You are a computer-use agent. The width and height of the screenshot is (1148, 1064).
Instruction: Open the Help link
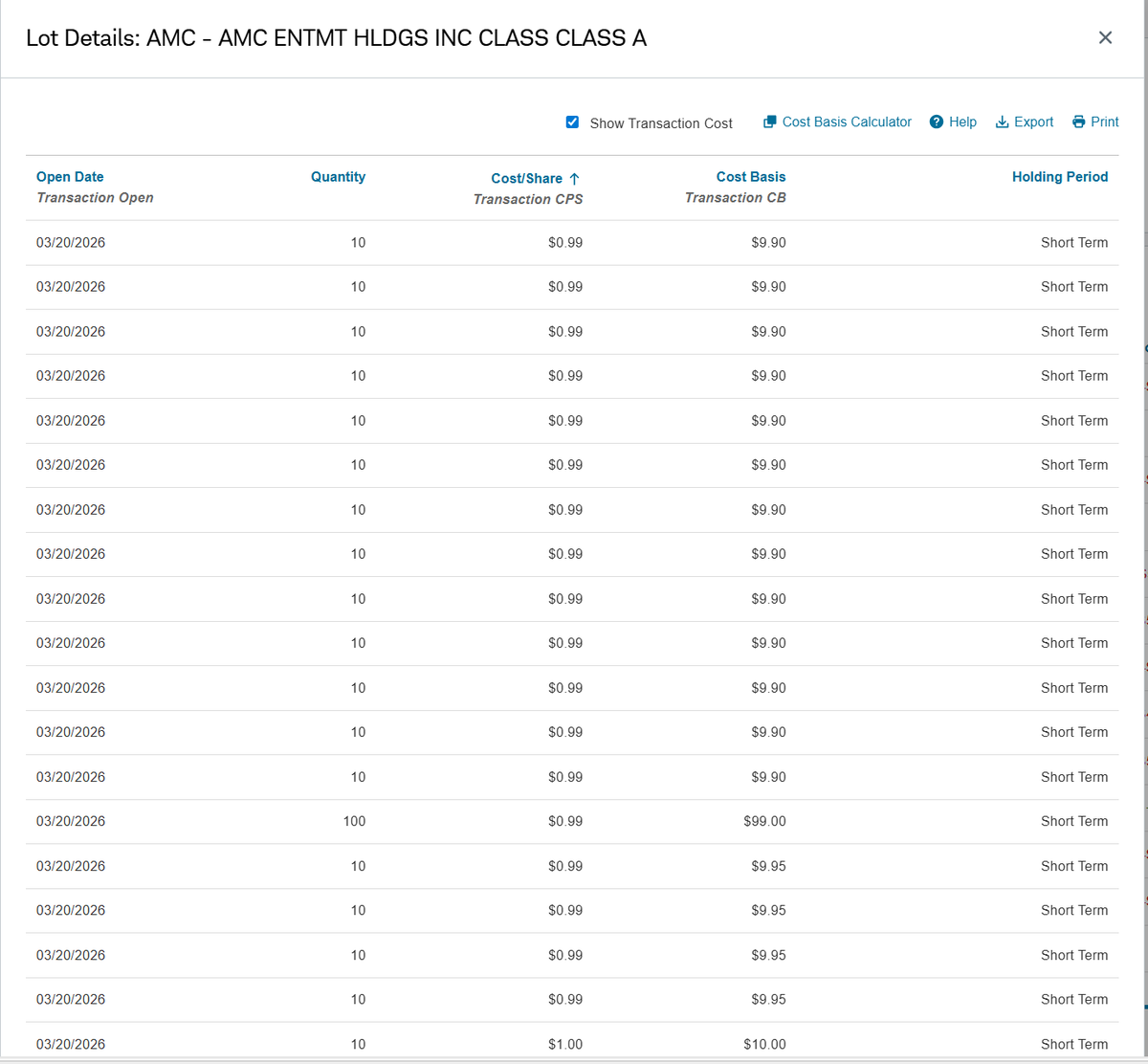click(962, 122)
